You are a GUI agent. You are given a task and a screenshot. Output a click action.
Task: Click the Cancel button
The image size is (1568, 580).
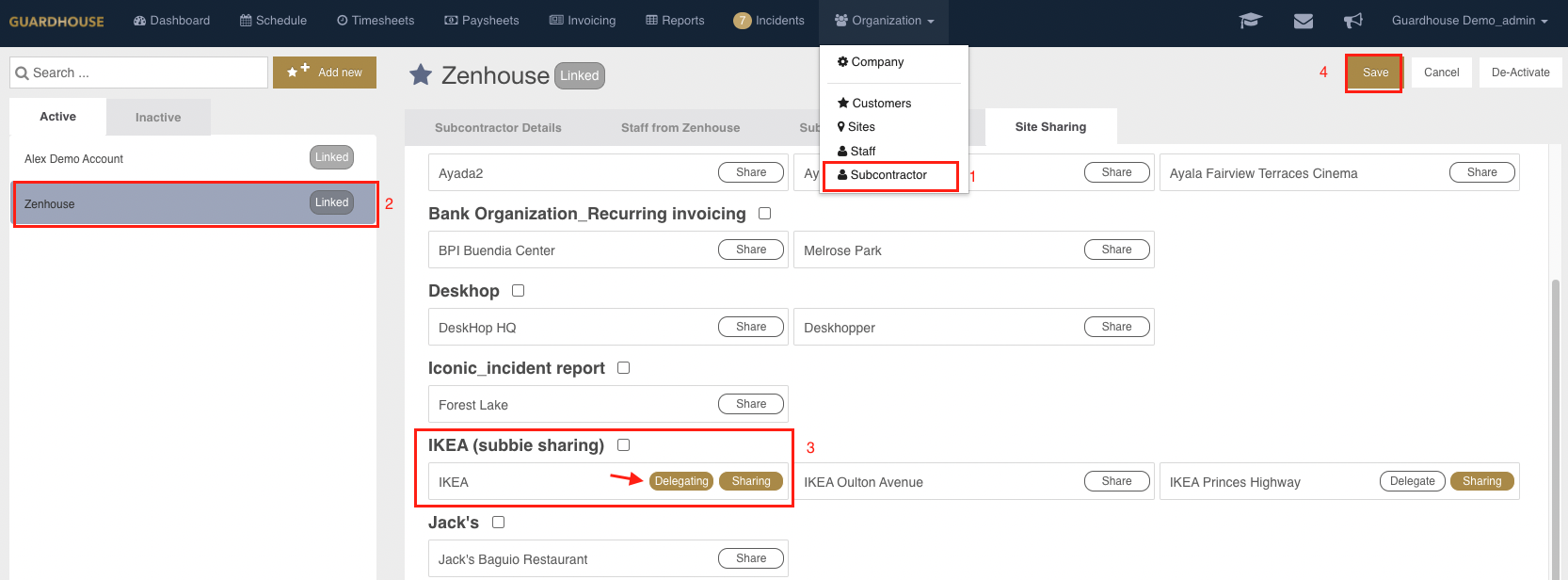click(x=1441, y=72)
